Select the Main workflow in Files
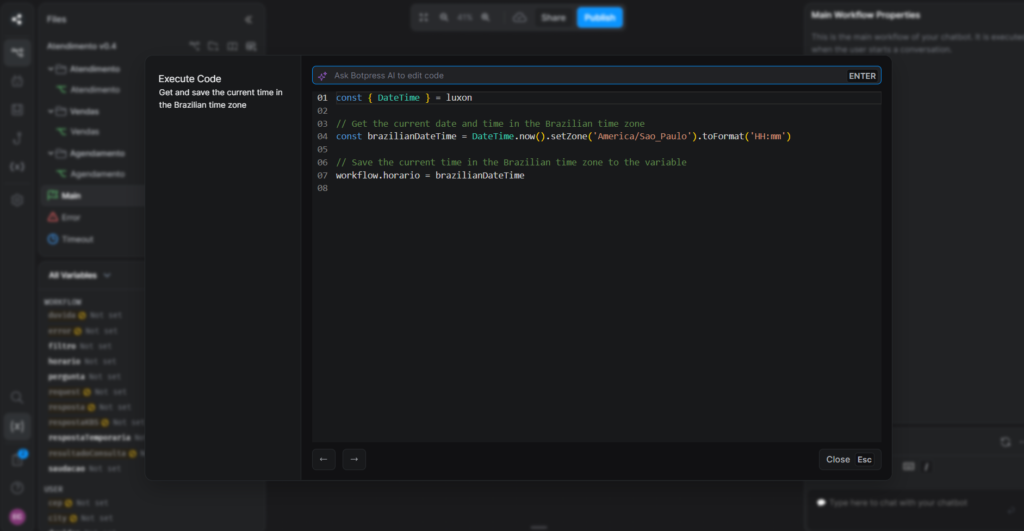1024x531 pixels. (x=70, y=195)
